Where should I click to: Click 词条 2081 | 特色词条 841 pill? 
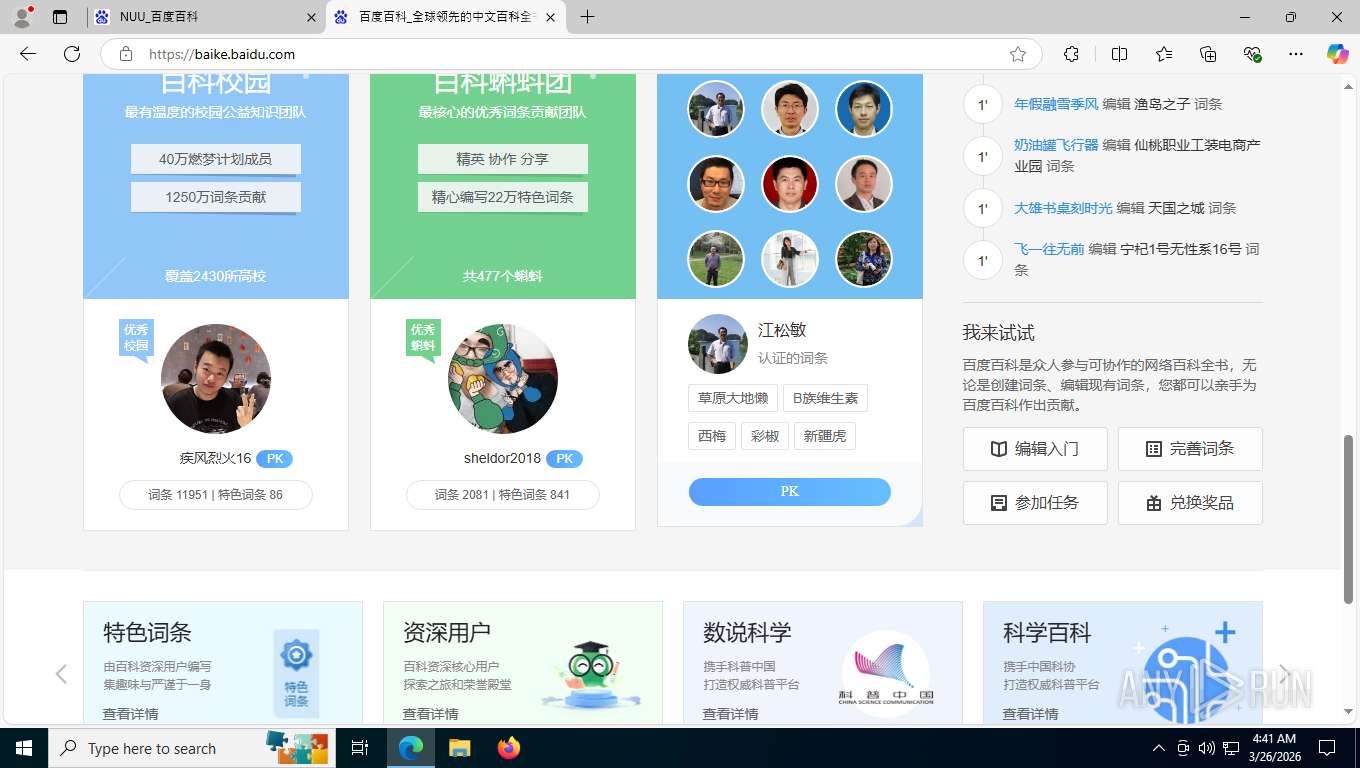pos(502,495)
